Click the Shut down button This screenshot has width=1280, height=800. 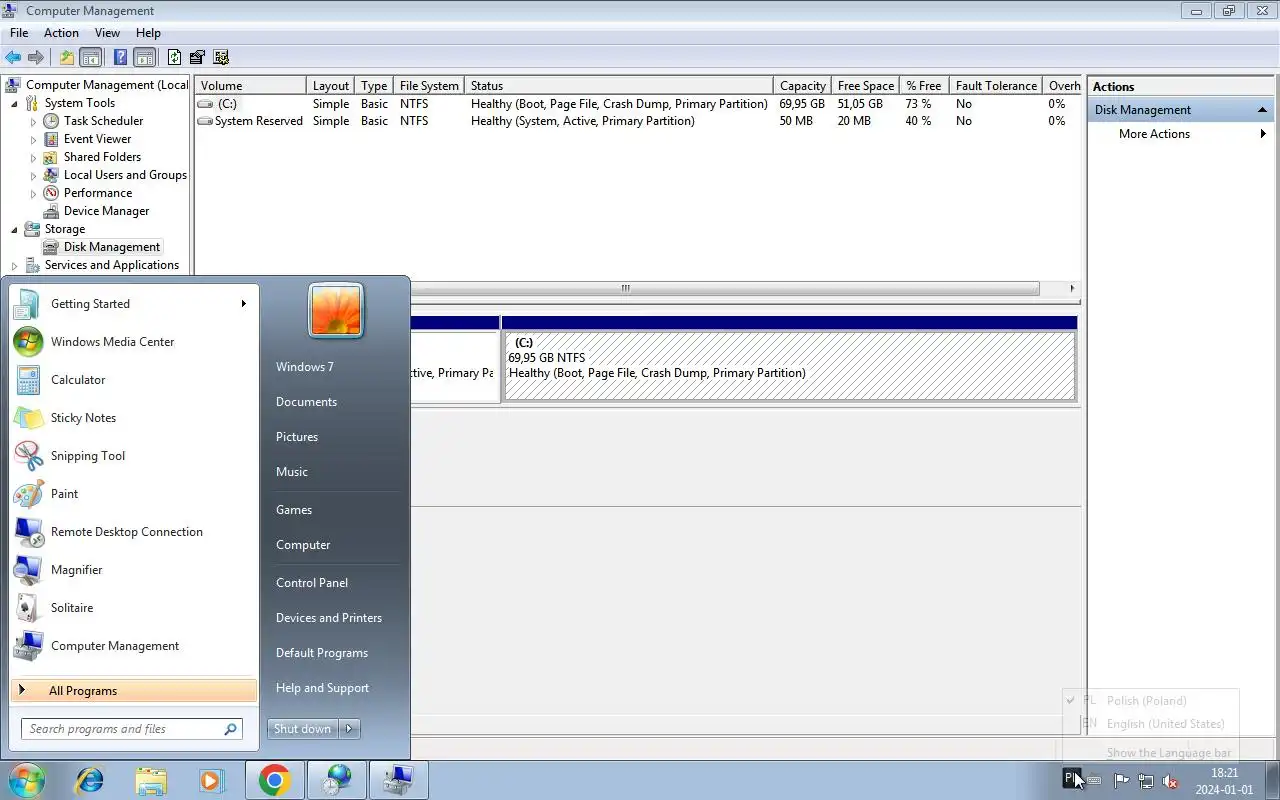pos(303,729)
